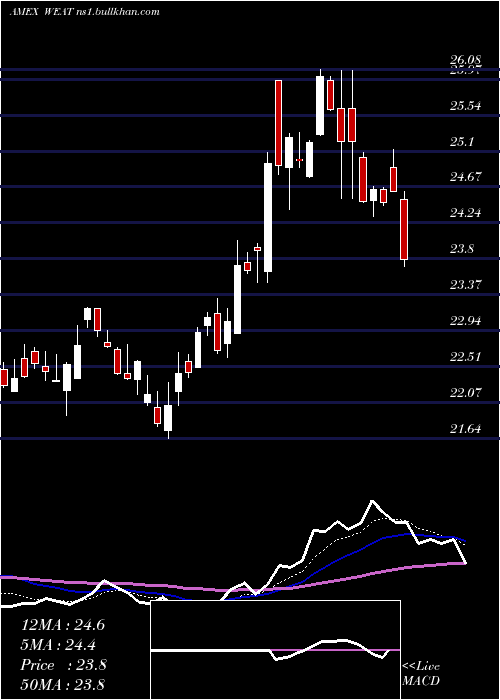Screen dimensions: 500x700
Task: Click the <<Live MACD label
Action: point(421,673)
